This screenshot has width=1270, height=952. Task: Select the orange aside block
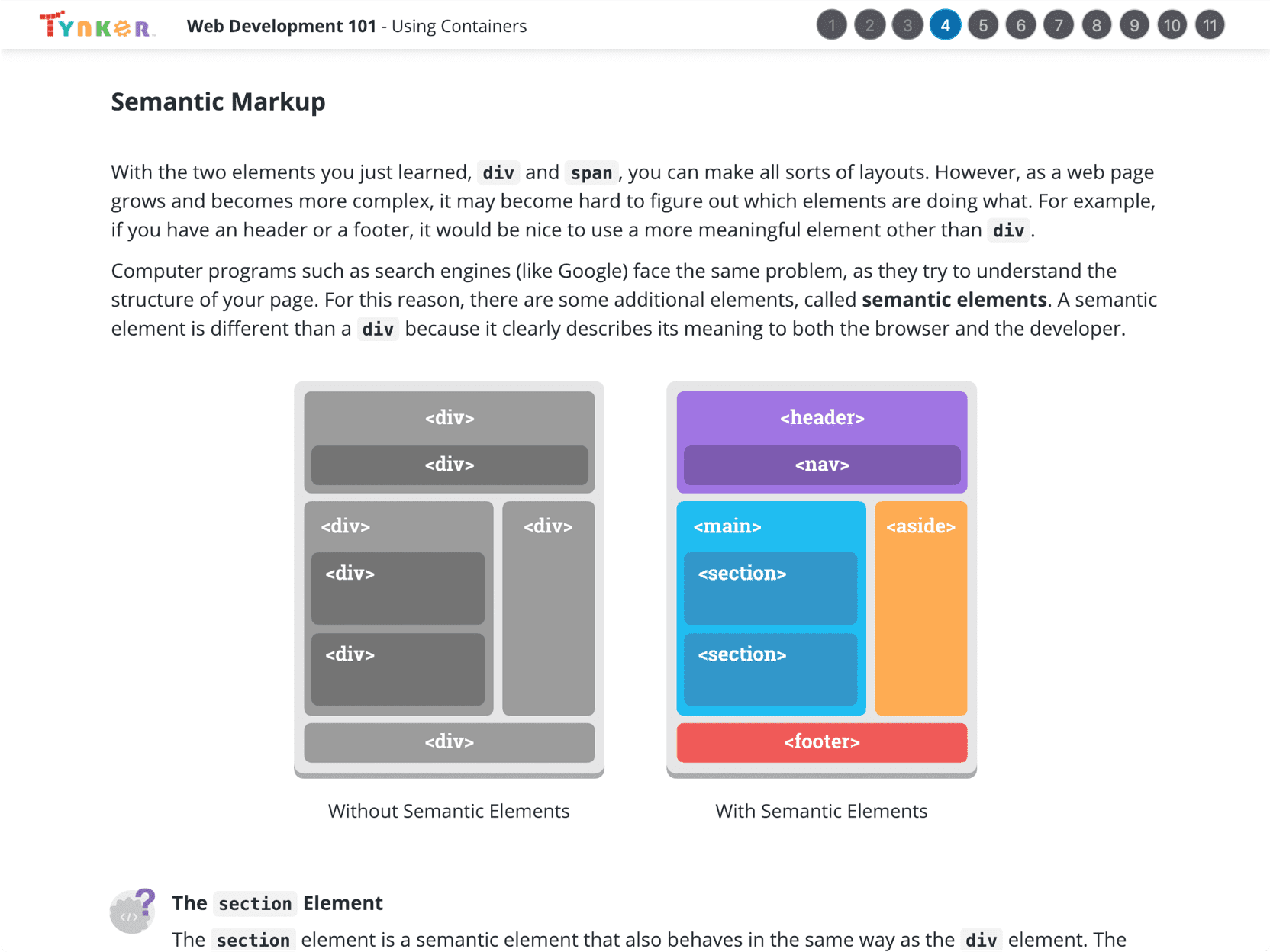tap(921, 608)
